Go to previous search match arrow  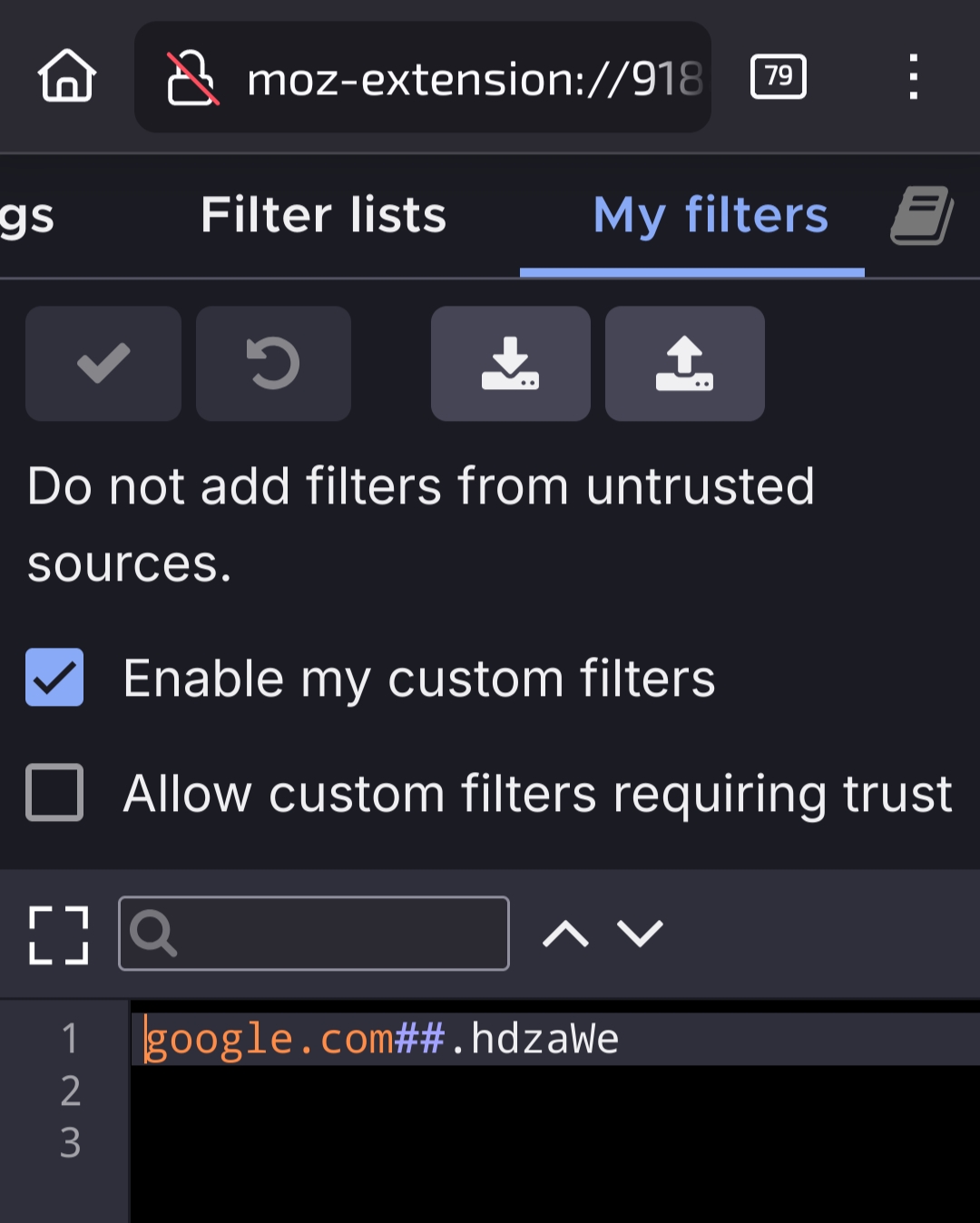(x=565, y=934)
